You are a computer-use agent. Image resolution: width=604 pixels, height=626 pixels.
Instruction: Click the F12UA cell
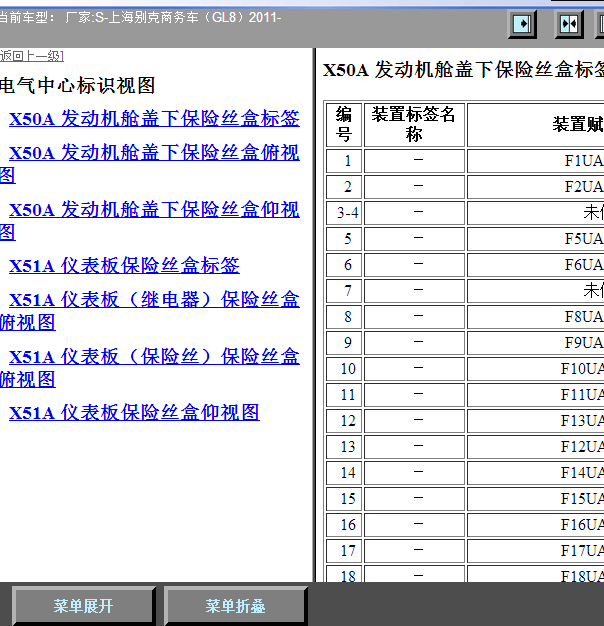click(x=535, y=447)
